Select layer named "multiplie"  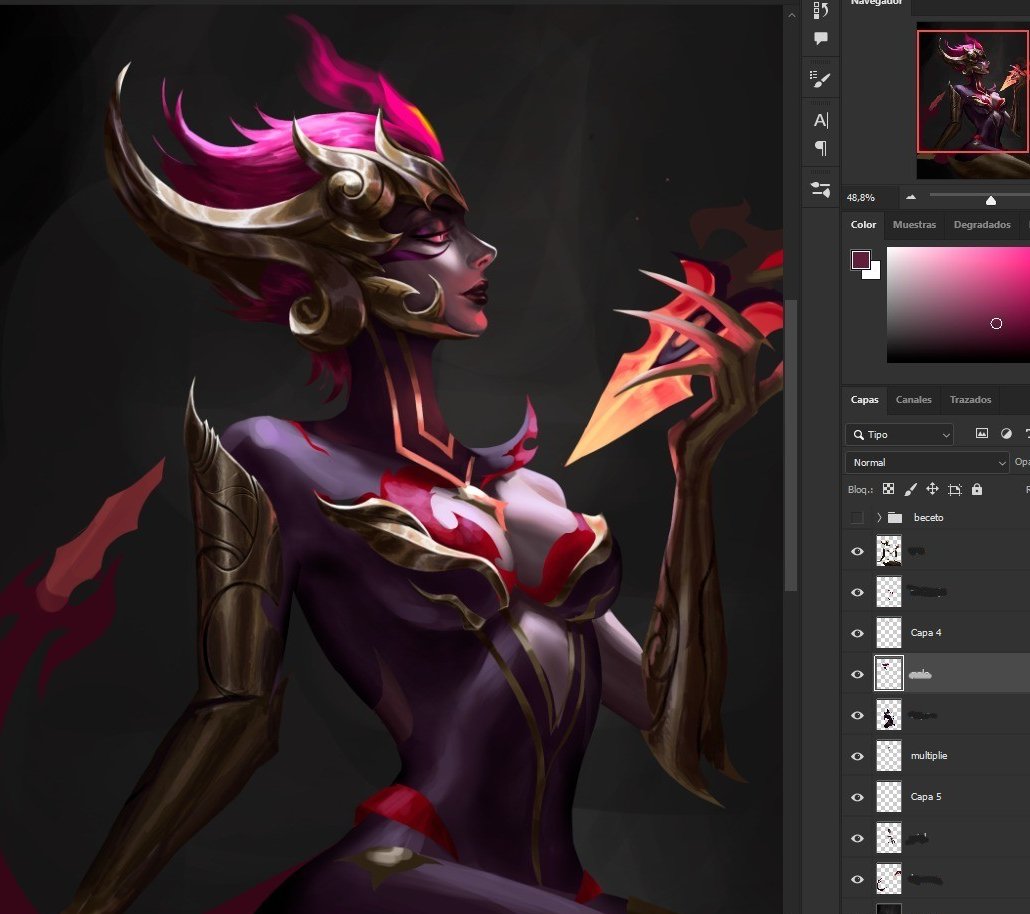tap(929, 756)
